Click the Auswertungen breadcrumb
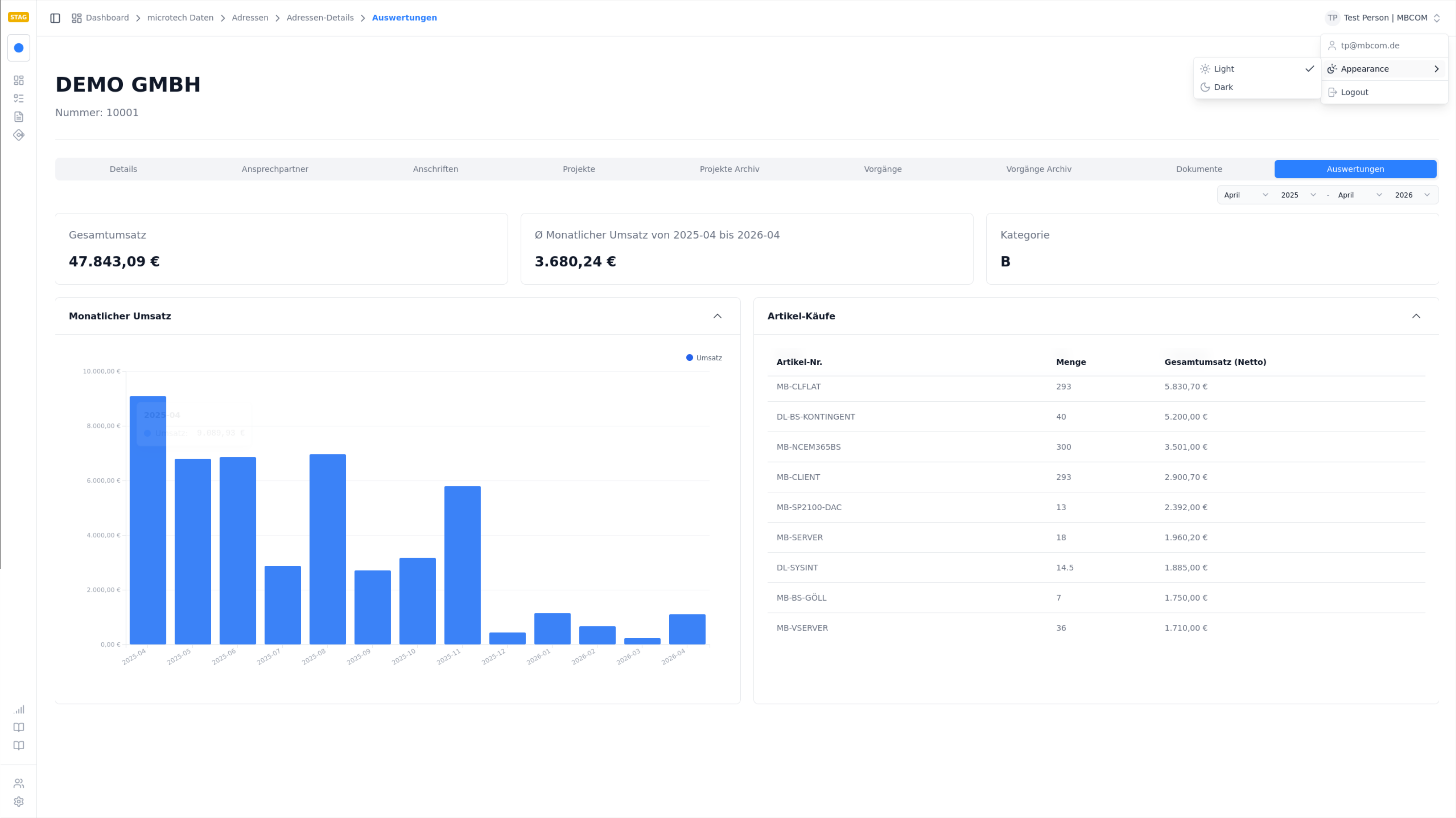The width and height of the screenshot is (1456, 818). click(x=404, y=18)
